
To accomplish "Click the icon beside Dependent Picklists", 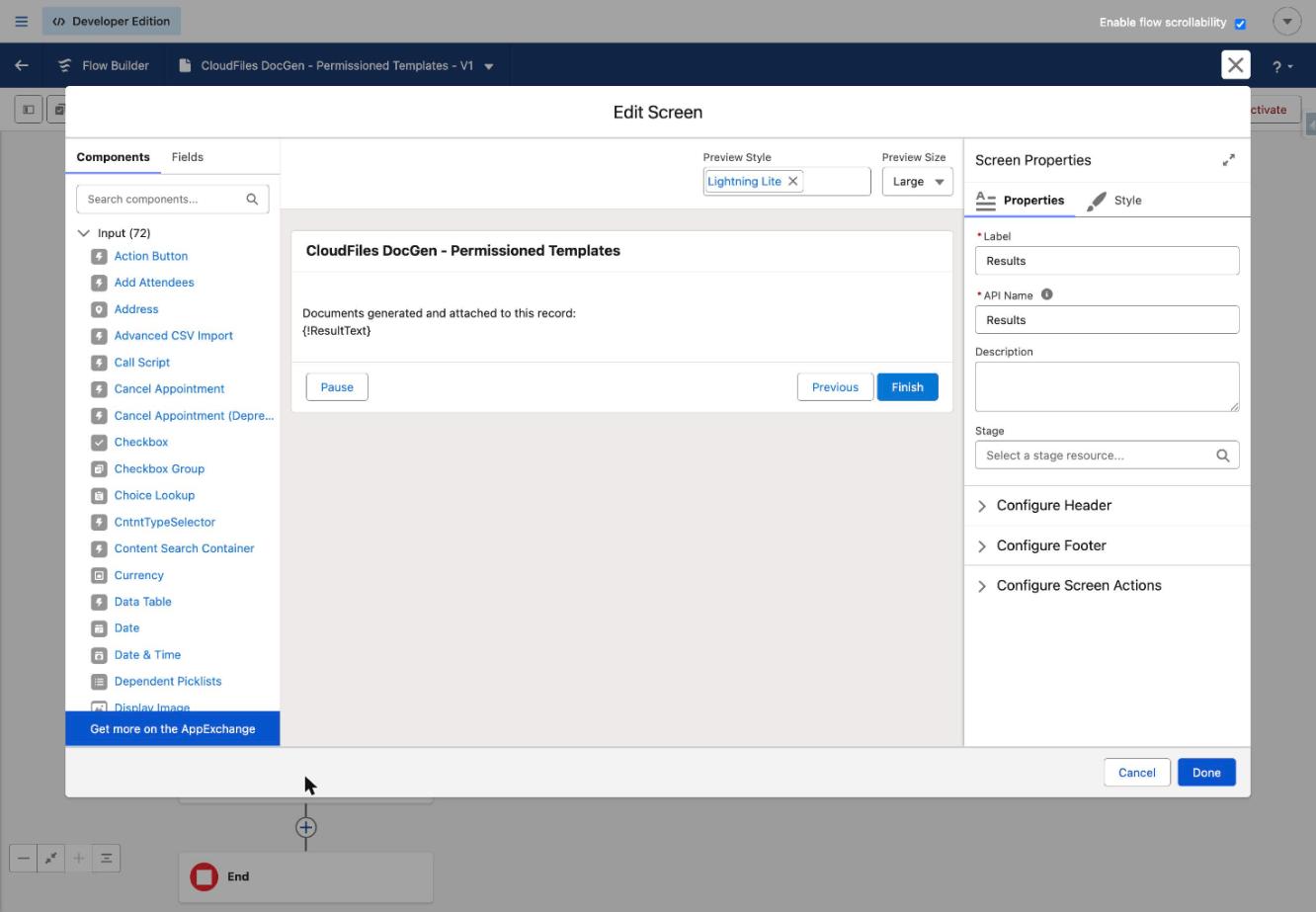I will click(x=99, y=682).
